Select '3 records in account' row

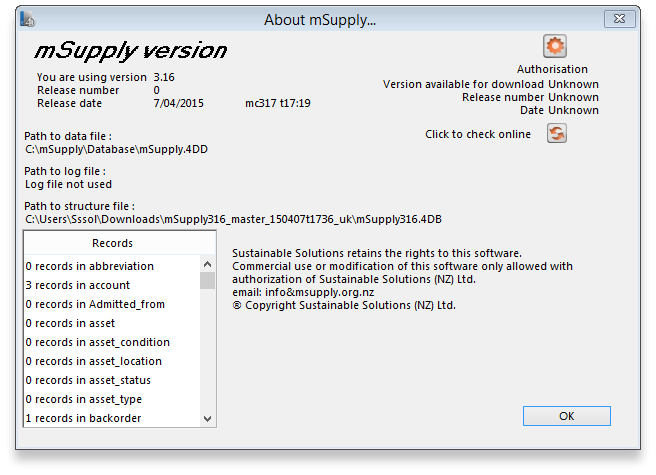(78, 285)
